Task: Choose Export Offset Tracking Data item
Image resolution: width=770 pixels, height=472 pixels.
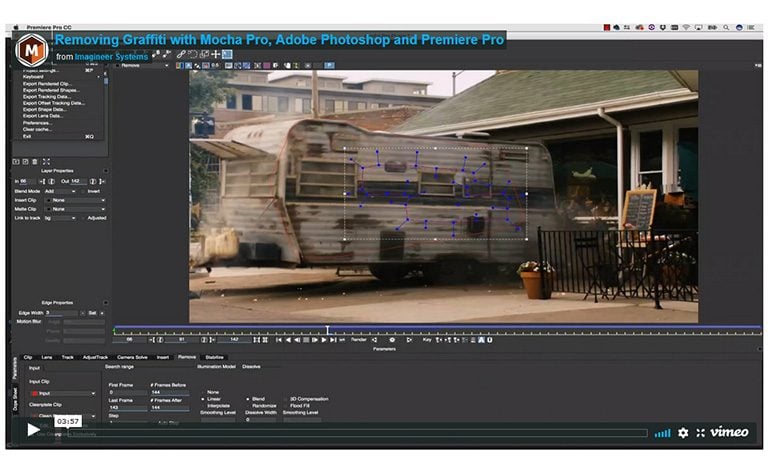Action: (x=54, y=103)
